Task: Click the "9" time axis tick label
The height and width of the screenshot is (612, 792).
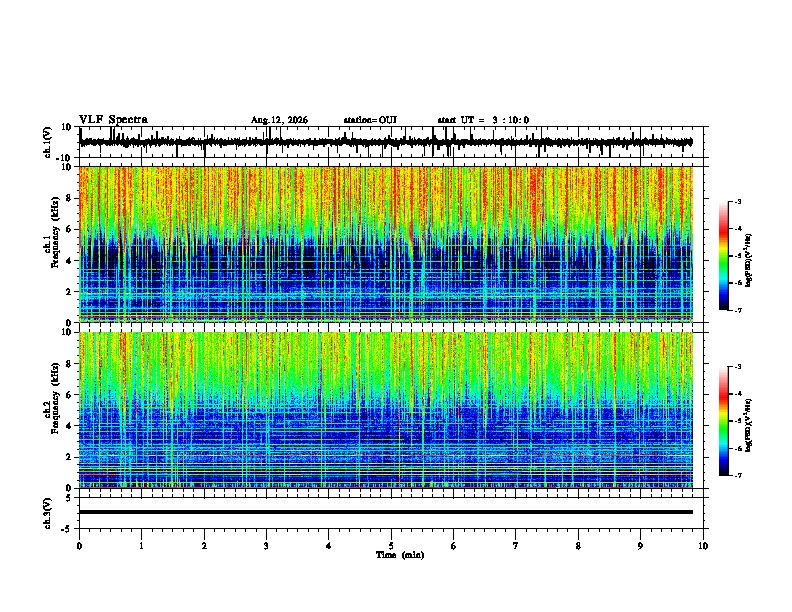Action: (640, 546)
